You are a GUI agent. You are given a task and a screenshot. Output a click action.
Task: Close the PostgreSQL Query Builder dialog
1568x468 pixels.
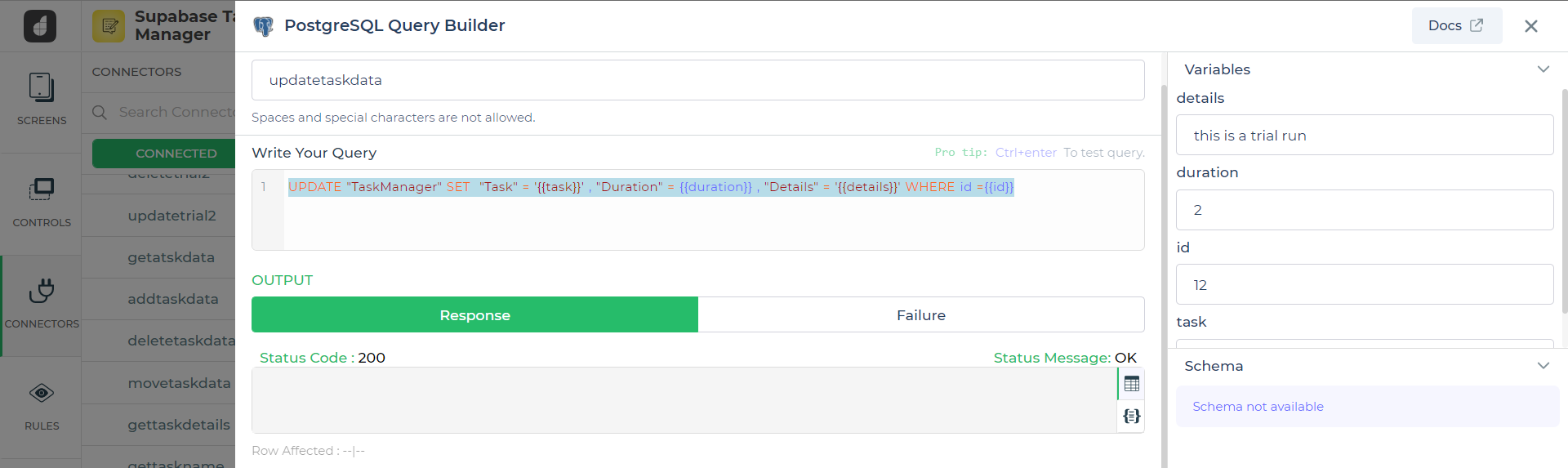tap(1530, 26)
